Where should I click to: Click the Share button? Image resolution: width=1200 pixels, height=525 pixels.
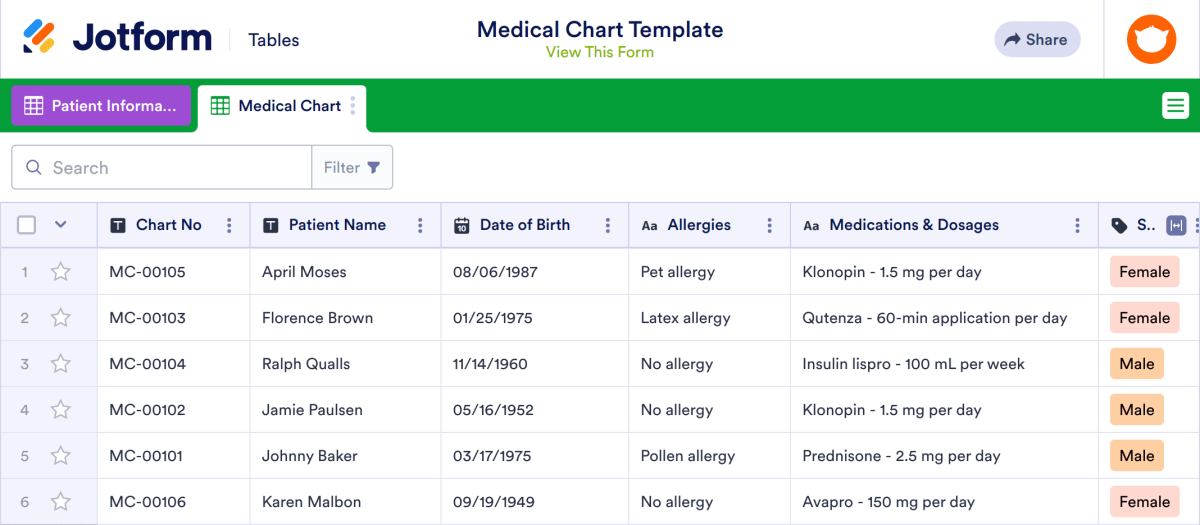pos(1037,40)
